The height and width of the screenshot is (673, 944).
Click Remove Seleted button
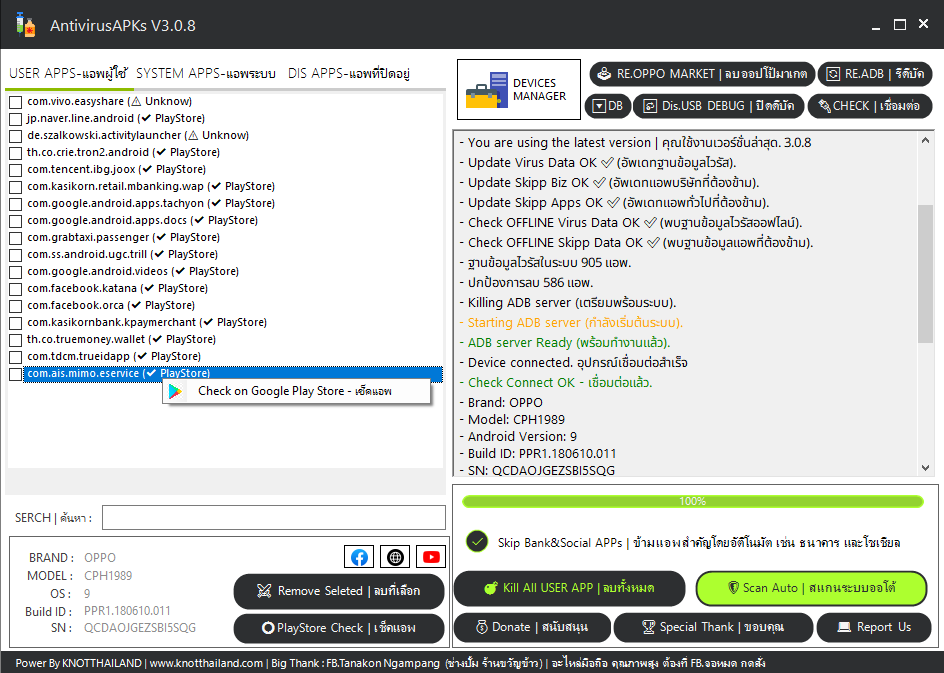point(339,591)
